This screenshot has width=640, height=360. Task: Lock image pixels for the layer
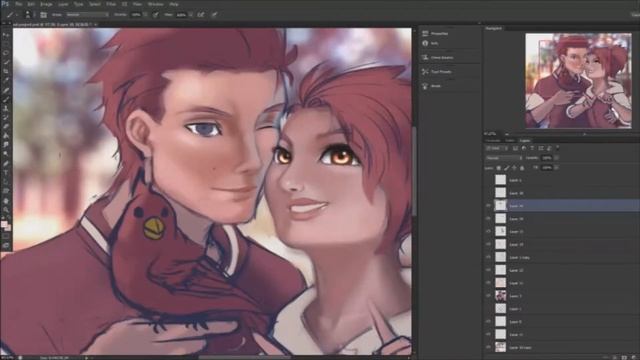[507, 168]
